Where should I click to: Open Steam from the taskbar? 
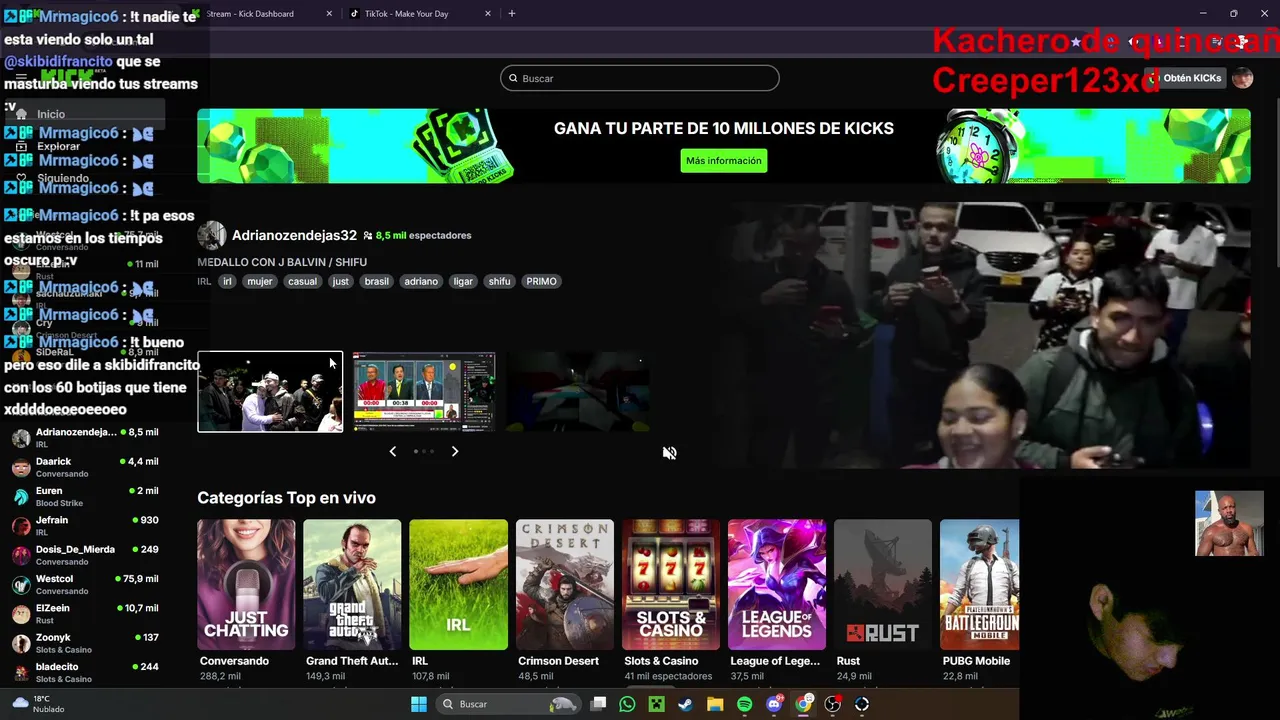pos(685,704)
